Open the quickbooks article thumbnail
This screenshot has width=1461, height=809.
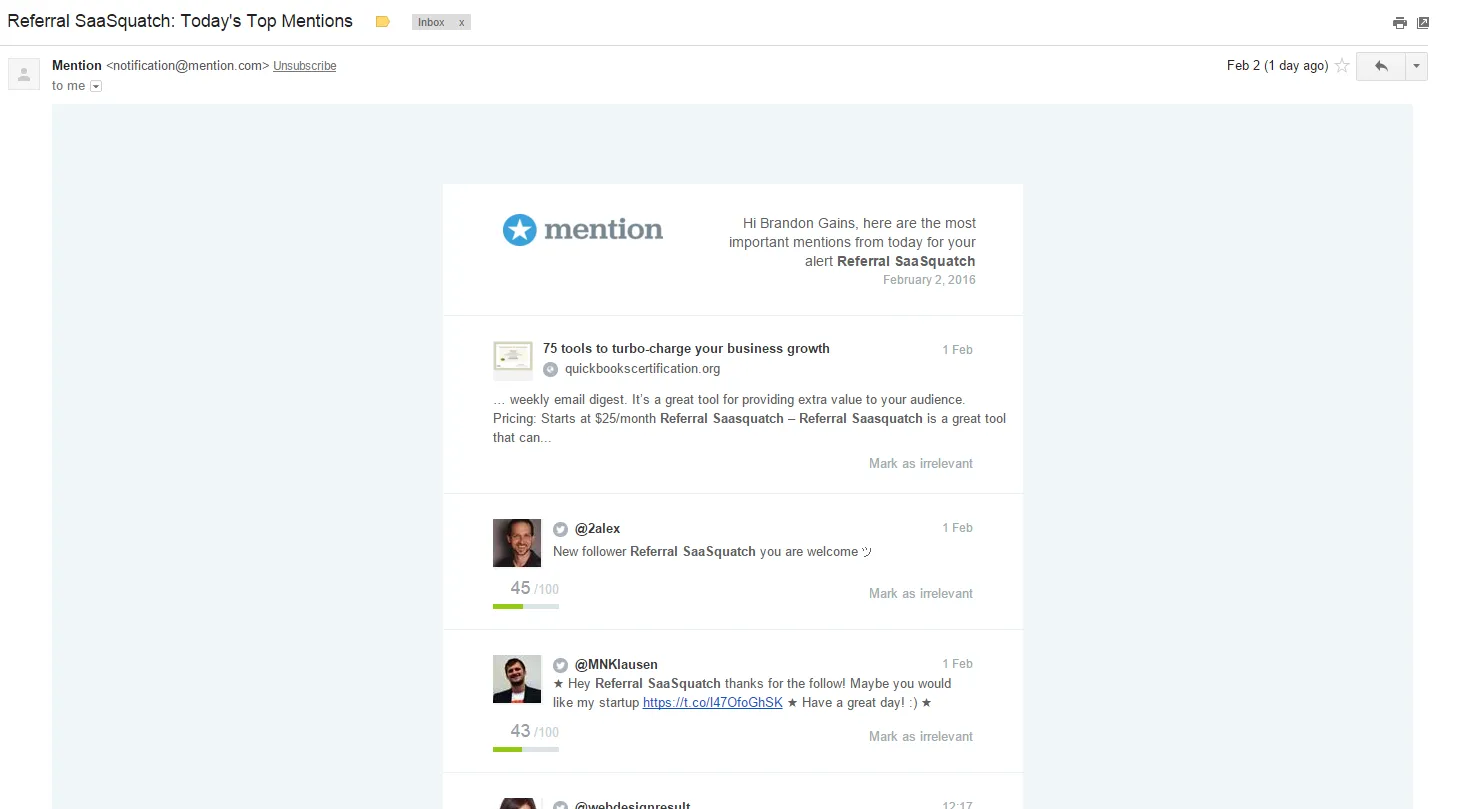513,360
